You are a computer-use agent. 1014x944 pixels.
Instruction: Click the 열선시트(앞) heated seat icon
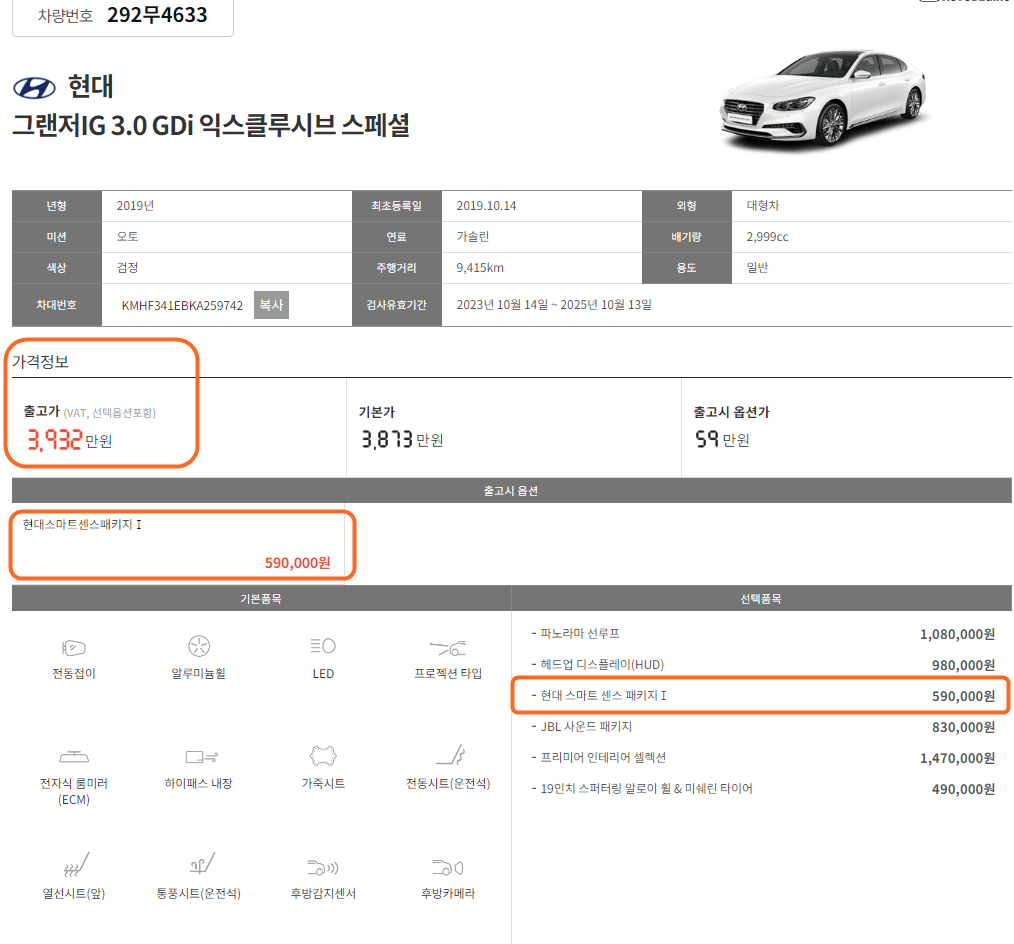(x=76, y=864)
